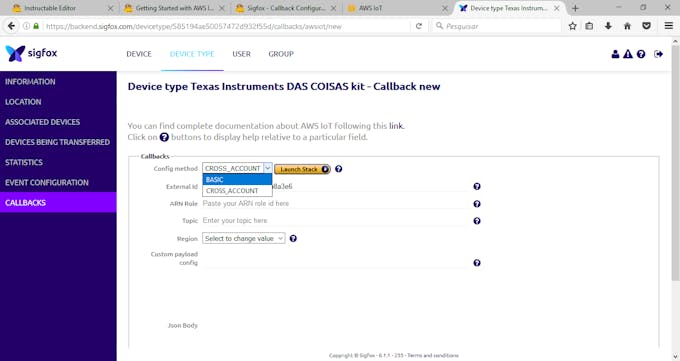Show help for the Config method field
The height and width of the screenshot is (361, 680).
click(x=339, y=169)
